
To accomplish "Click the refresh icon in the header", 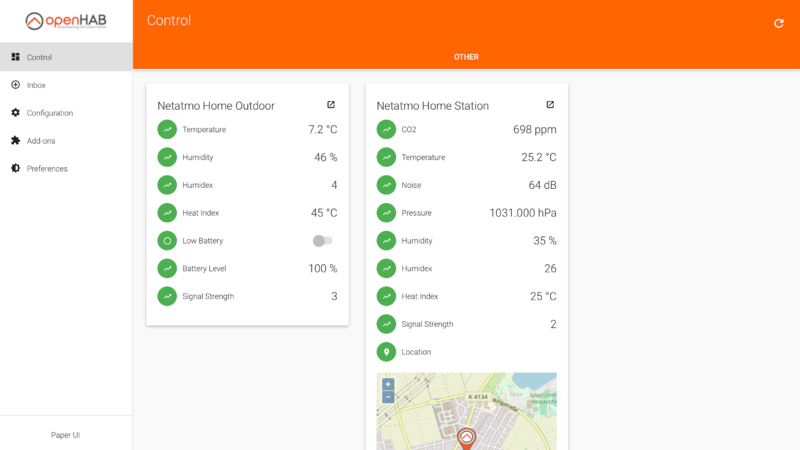I will coord(779,23).
